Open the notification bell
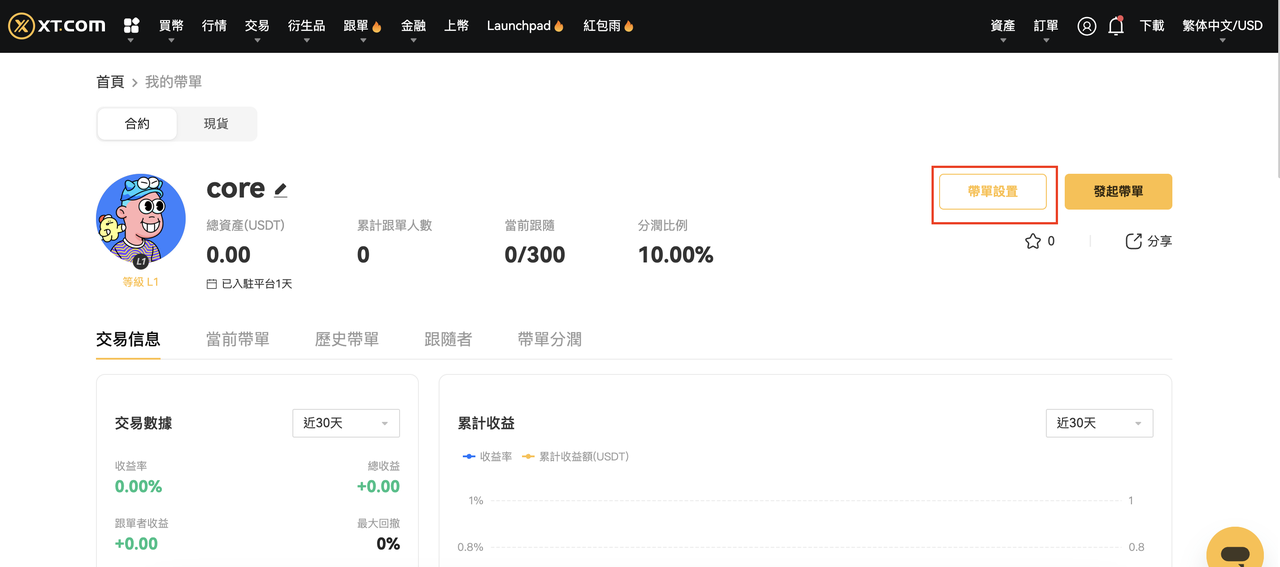This screenshot has height=567, width=1280. (1116, 26)
